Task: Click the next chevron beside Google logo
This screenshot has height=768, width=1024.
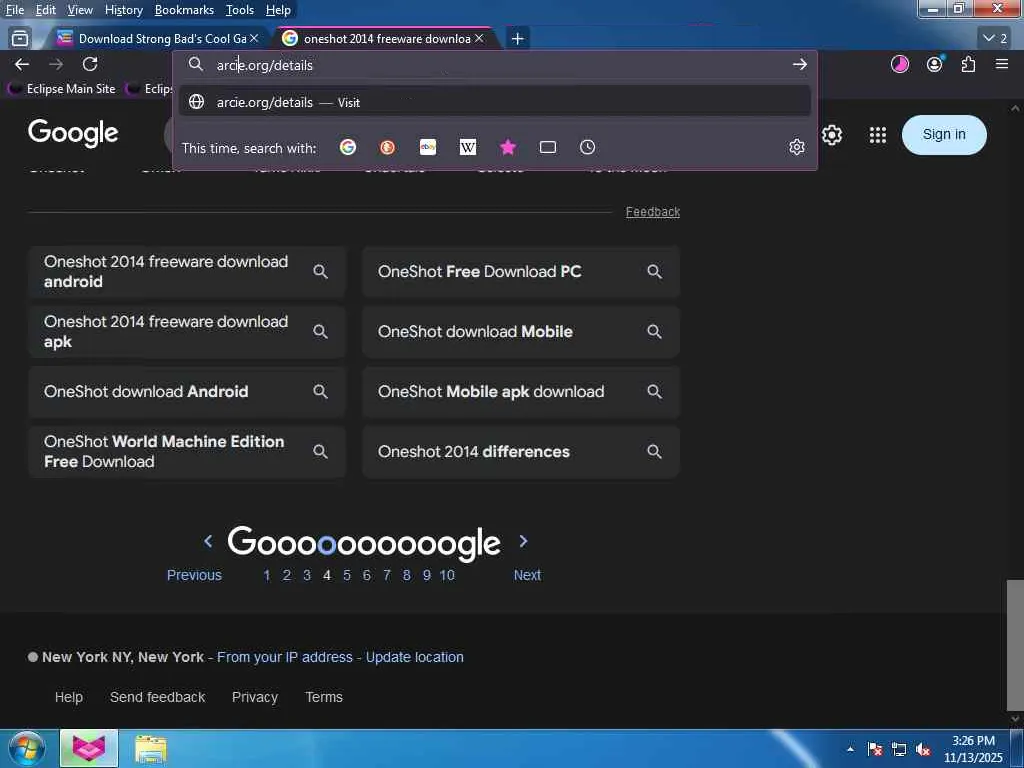Action: 523,541
